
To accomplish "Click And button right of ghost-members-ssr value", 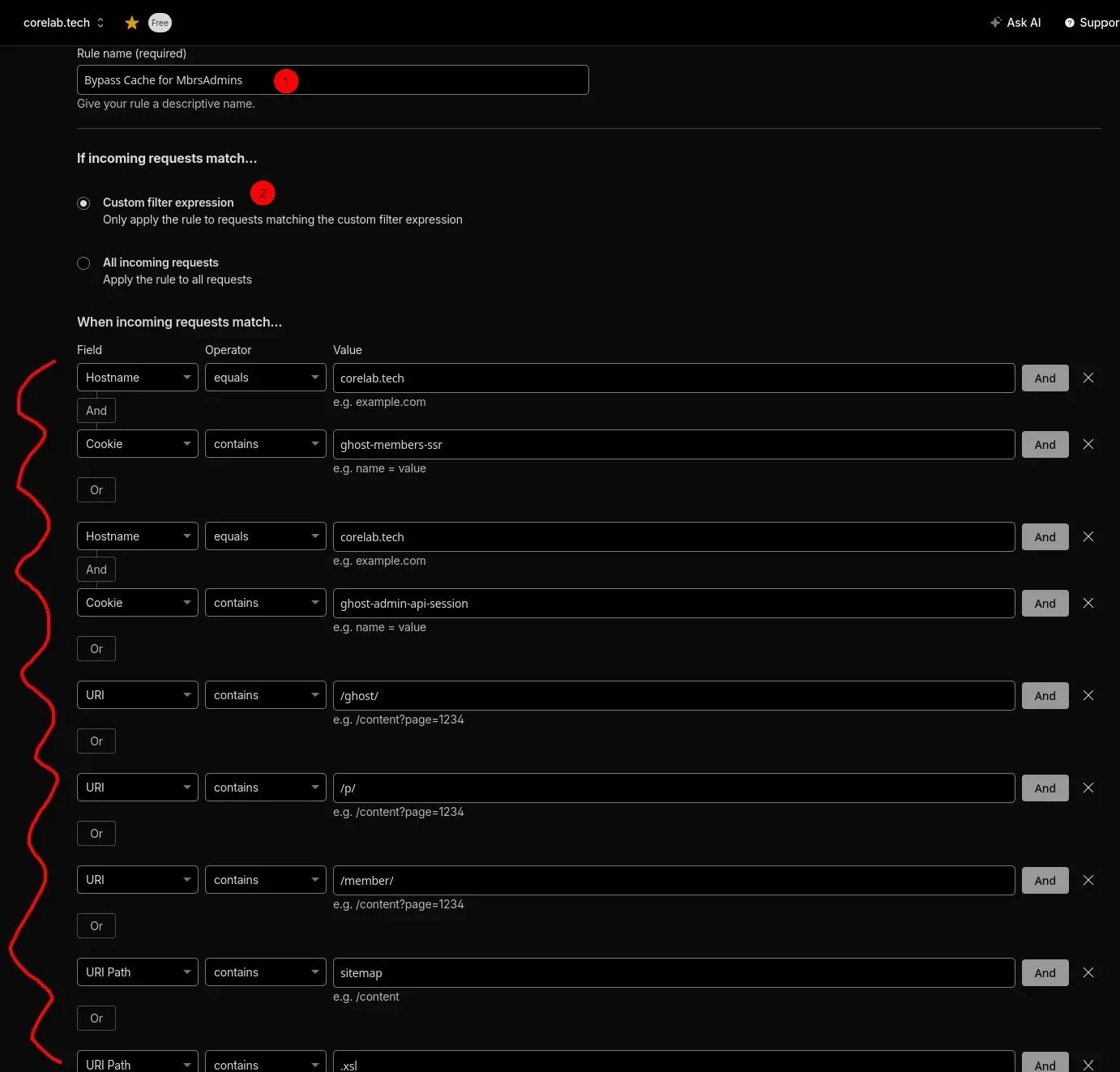I will (1045, 445).
